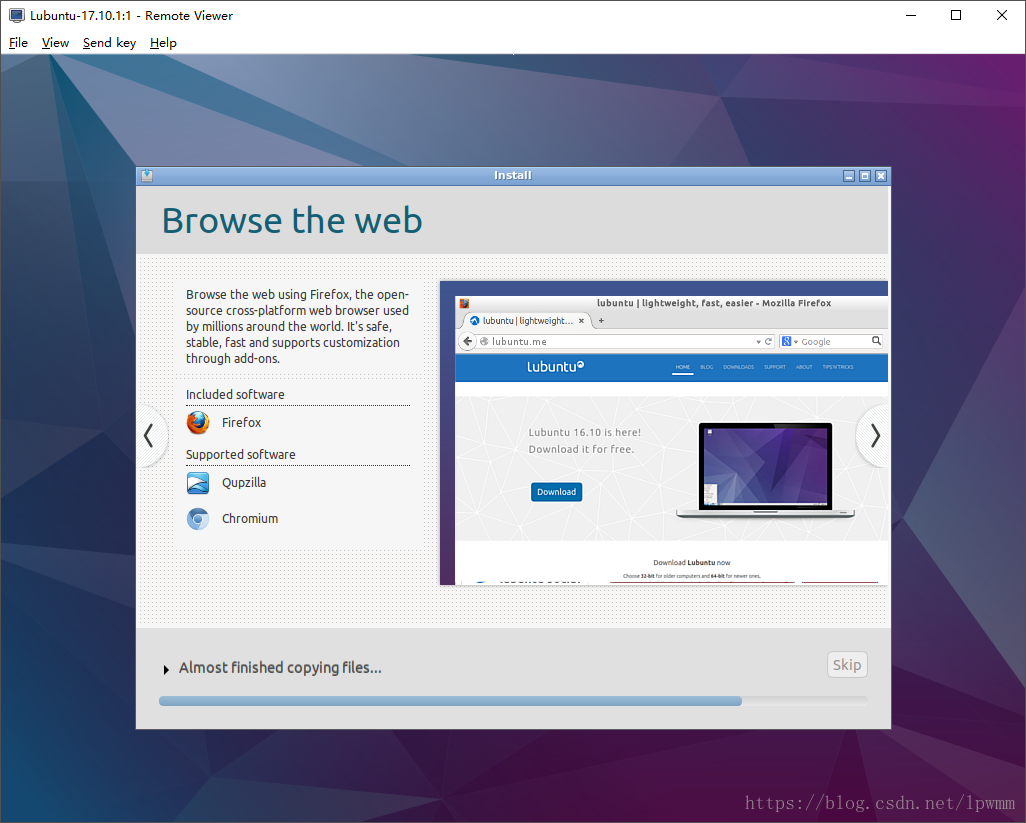Expand installation details triangle beside copying files
The height and width of the screenshot is (823, 1026).
(166, 669)
